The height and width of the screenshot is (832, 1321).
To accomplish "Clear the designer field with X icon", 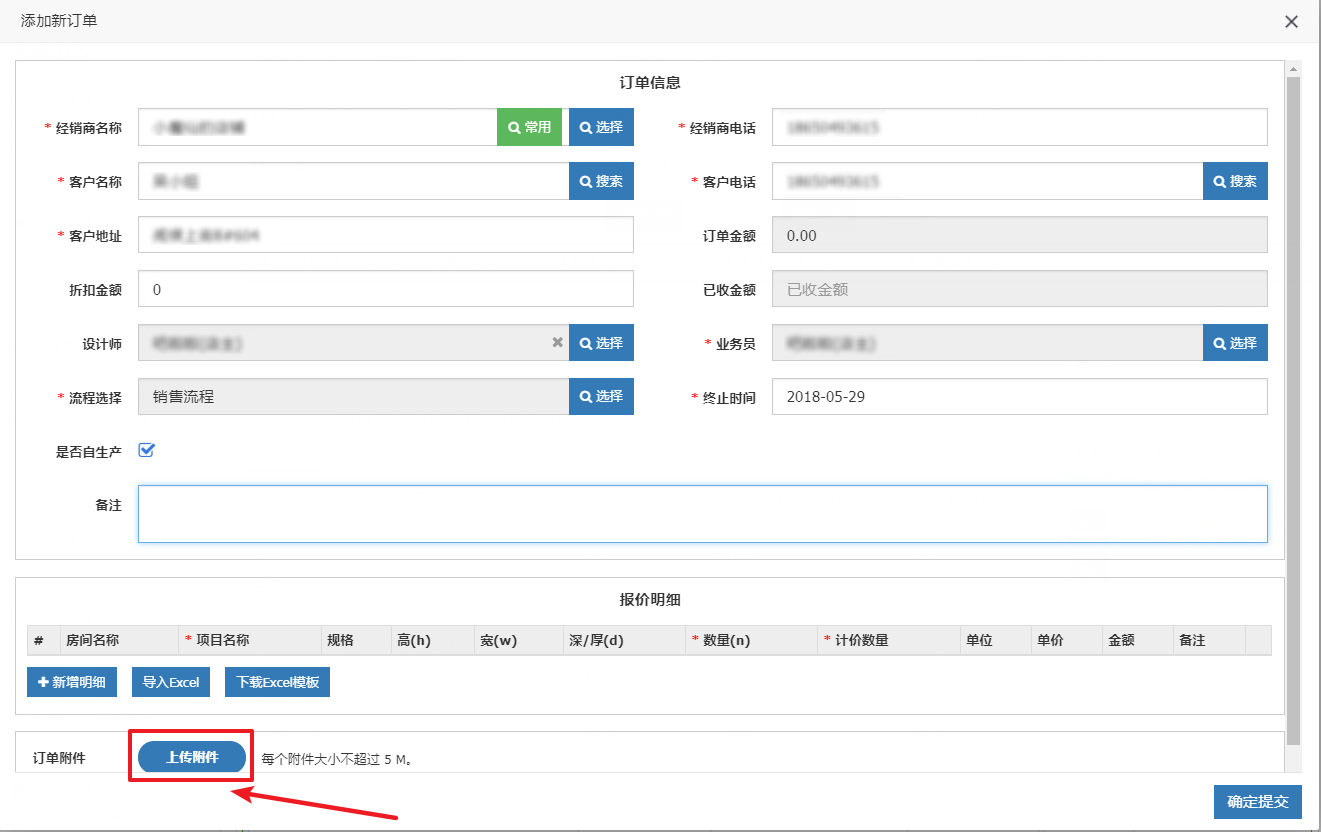I will [558, 342].
